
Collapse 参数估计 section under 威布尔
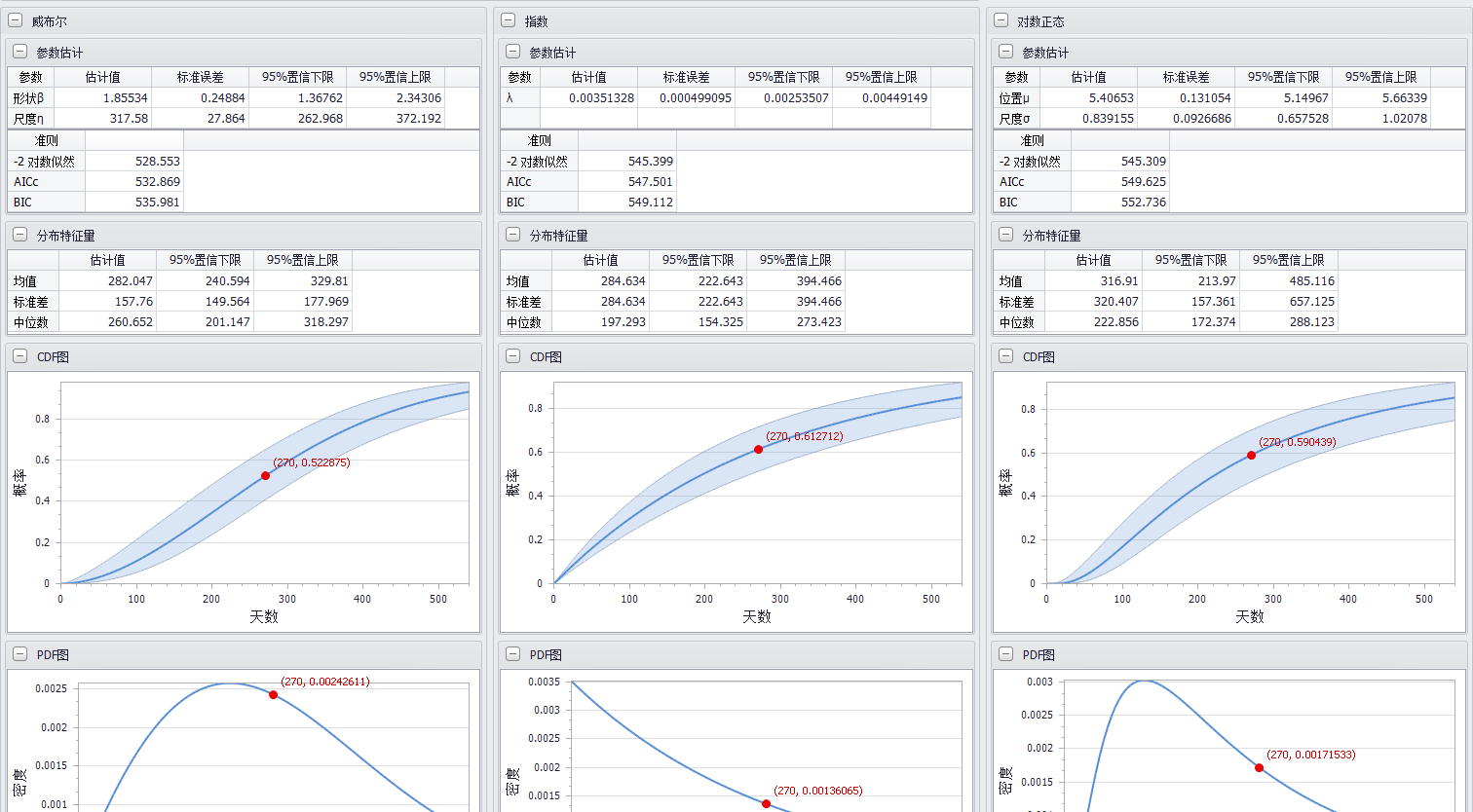point(19,53)
